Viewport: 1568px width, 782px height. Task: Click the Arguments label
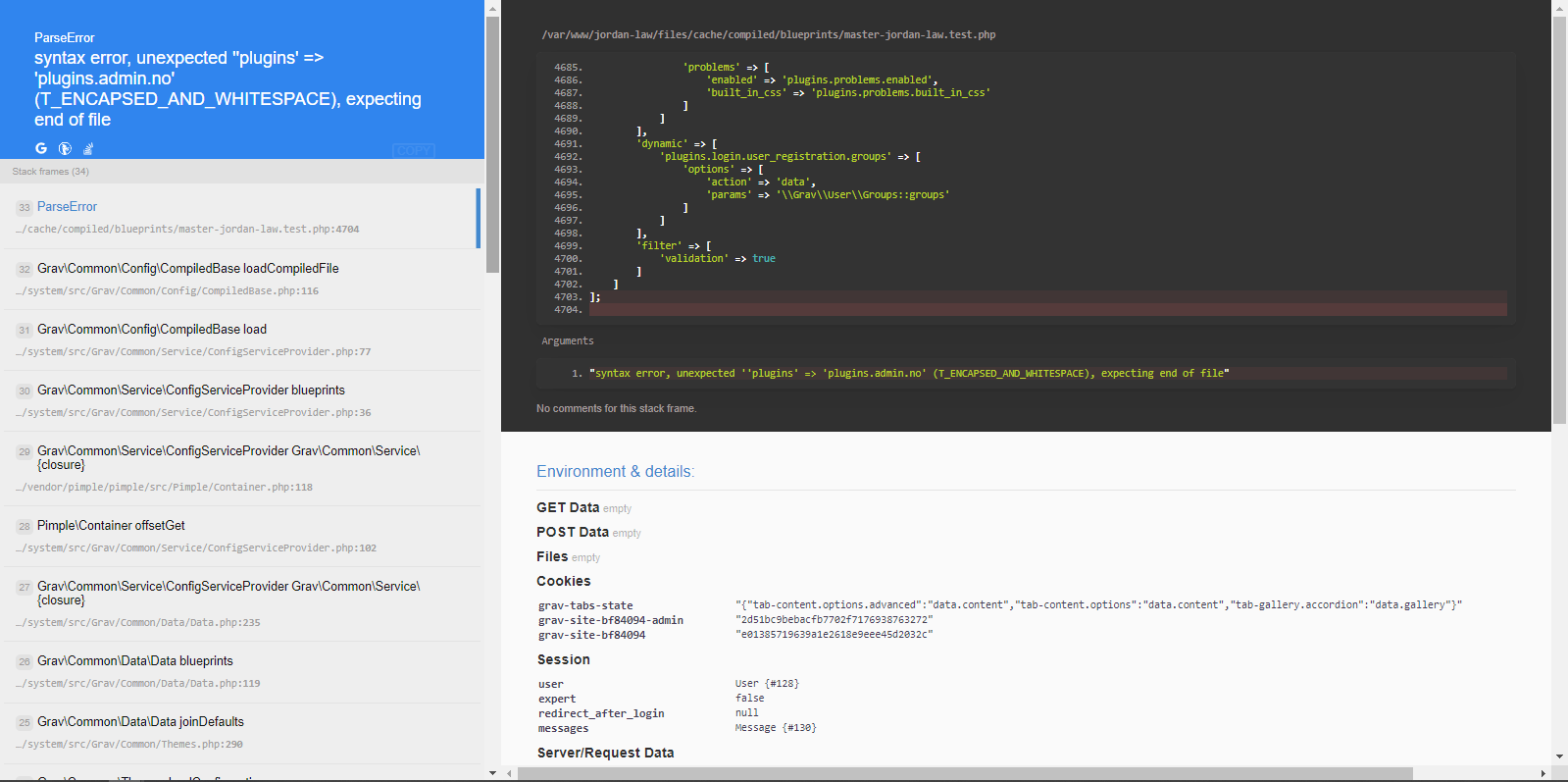[x=568, y=340]
